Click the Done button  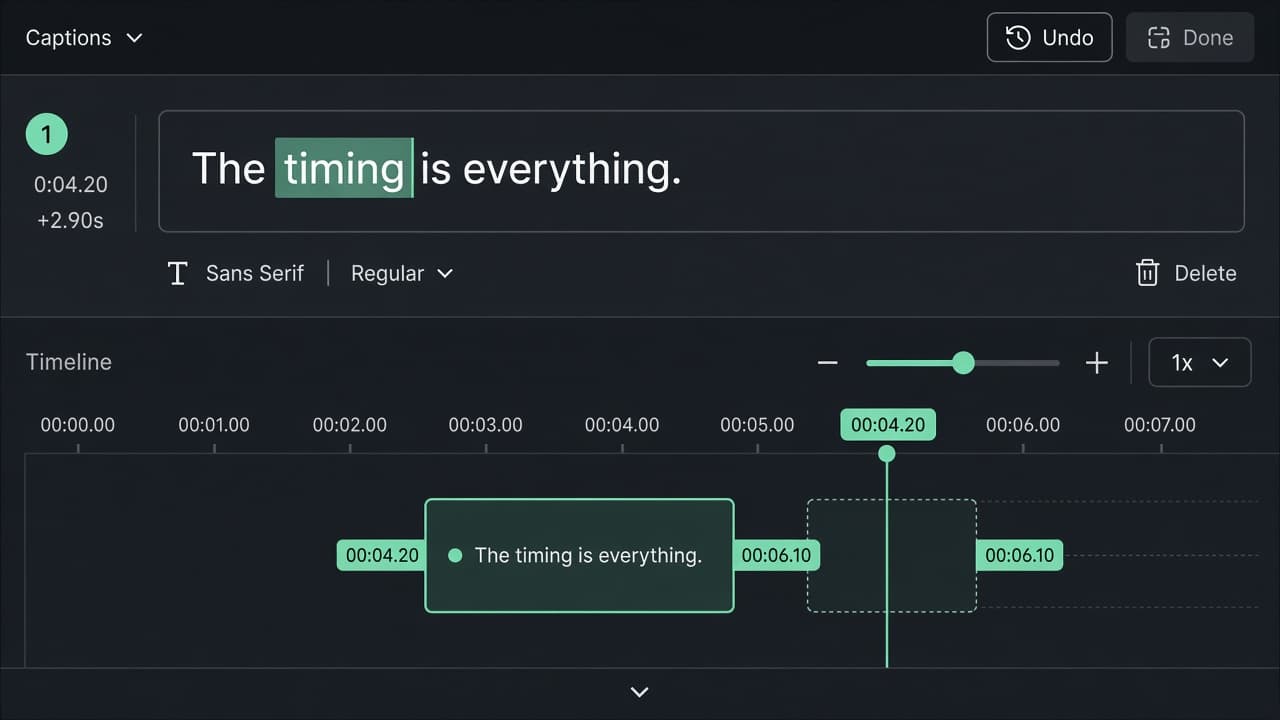coord(1190,38)
